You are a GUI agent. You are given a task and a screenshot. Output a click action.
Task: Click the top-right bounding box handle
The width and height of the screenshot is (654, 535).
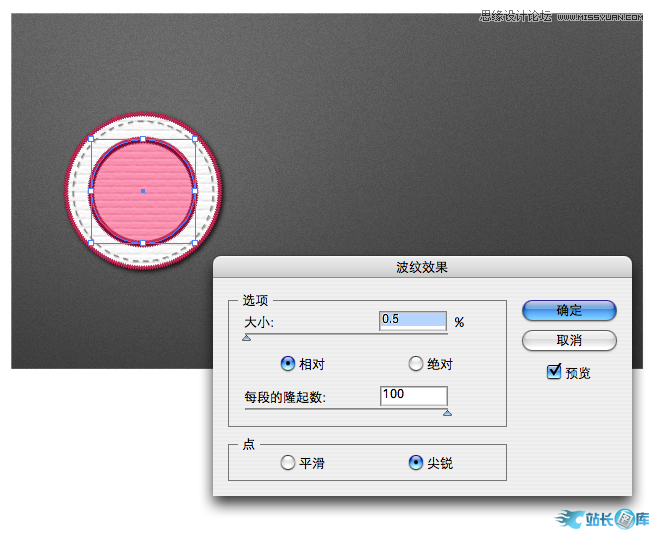click(x=194, y=139)
